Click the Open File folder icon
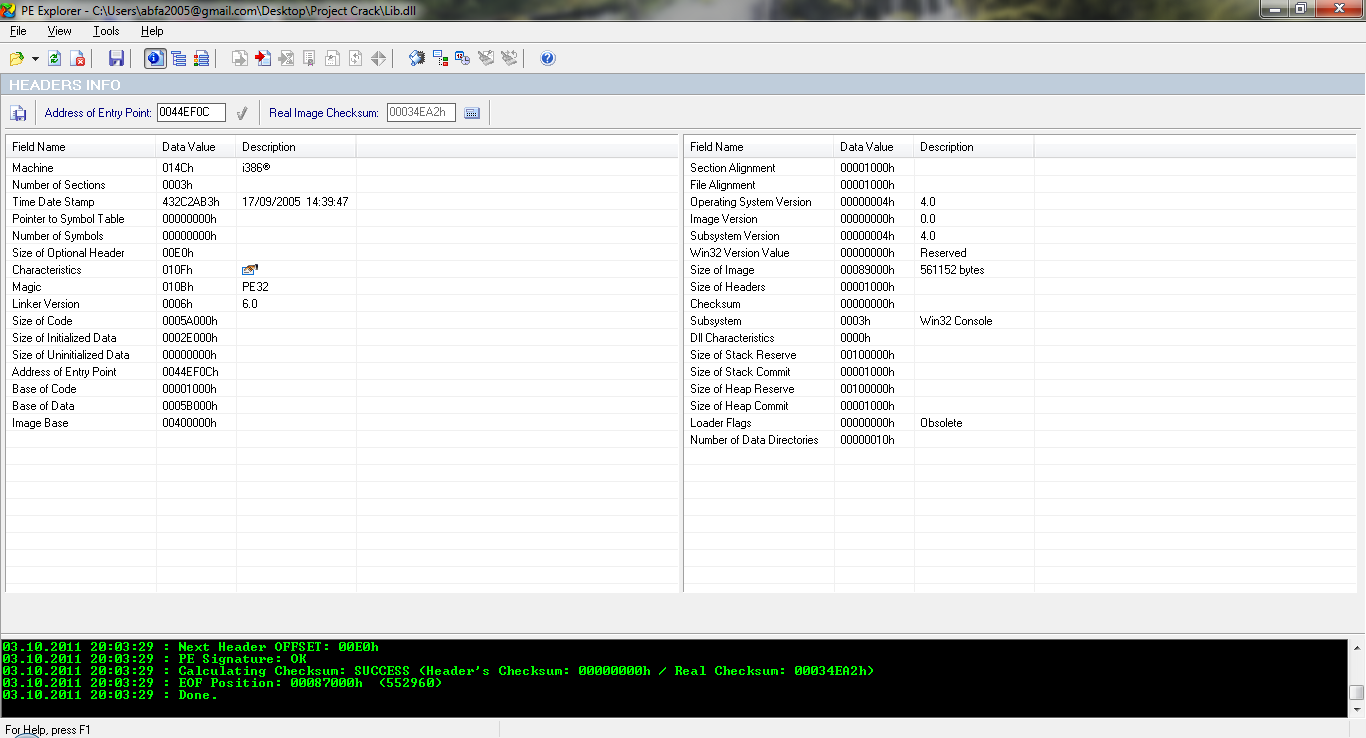 click(x=16, y=59)
